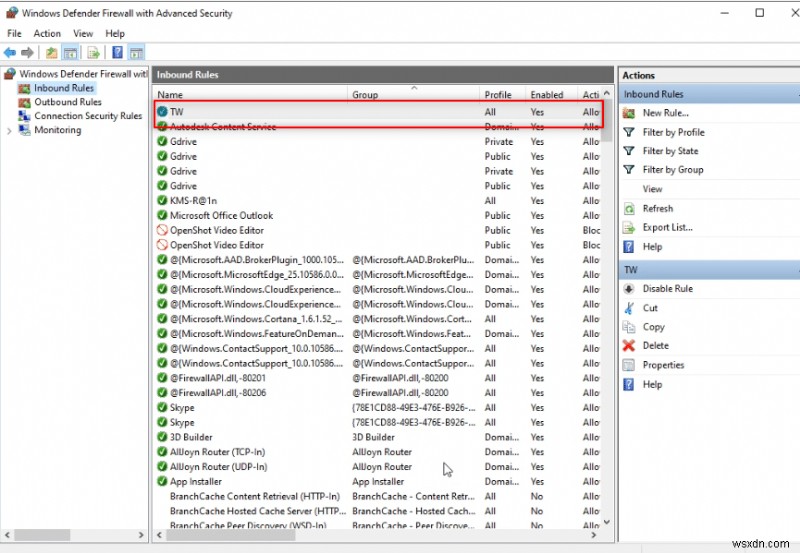800x553 pixels.
Task: Click the Export List toolbar icon
Action: [93, 52]
